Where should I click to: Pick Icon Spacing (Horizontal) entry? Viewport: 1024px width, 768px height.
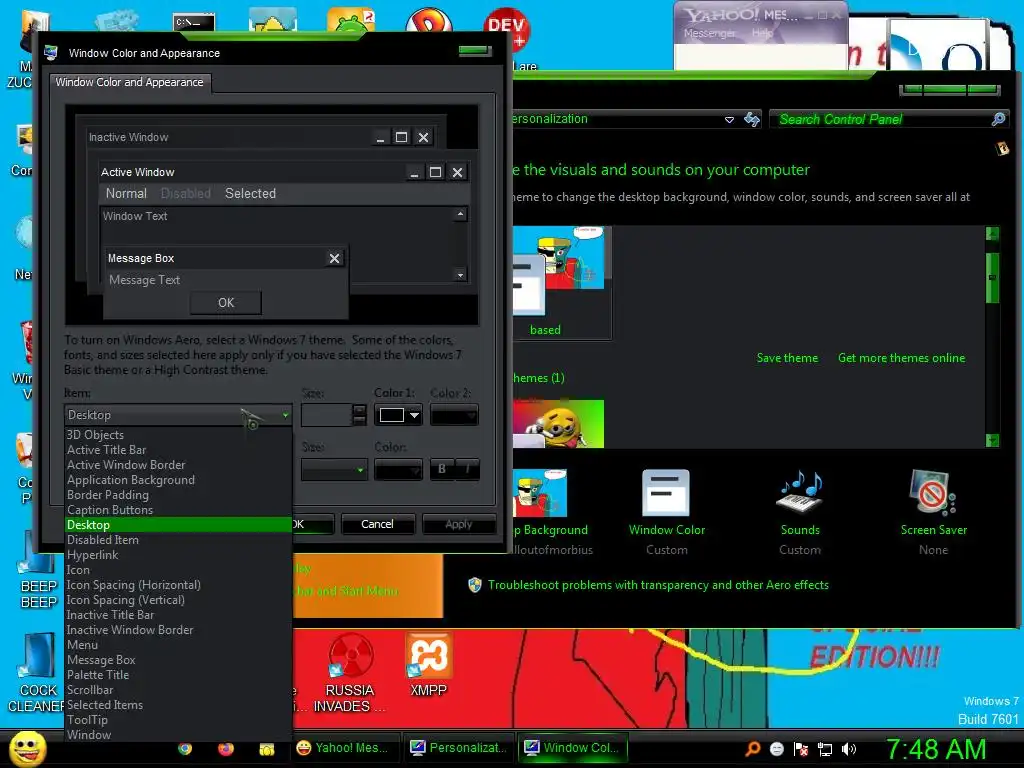tap(178, 585)
